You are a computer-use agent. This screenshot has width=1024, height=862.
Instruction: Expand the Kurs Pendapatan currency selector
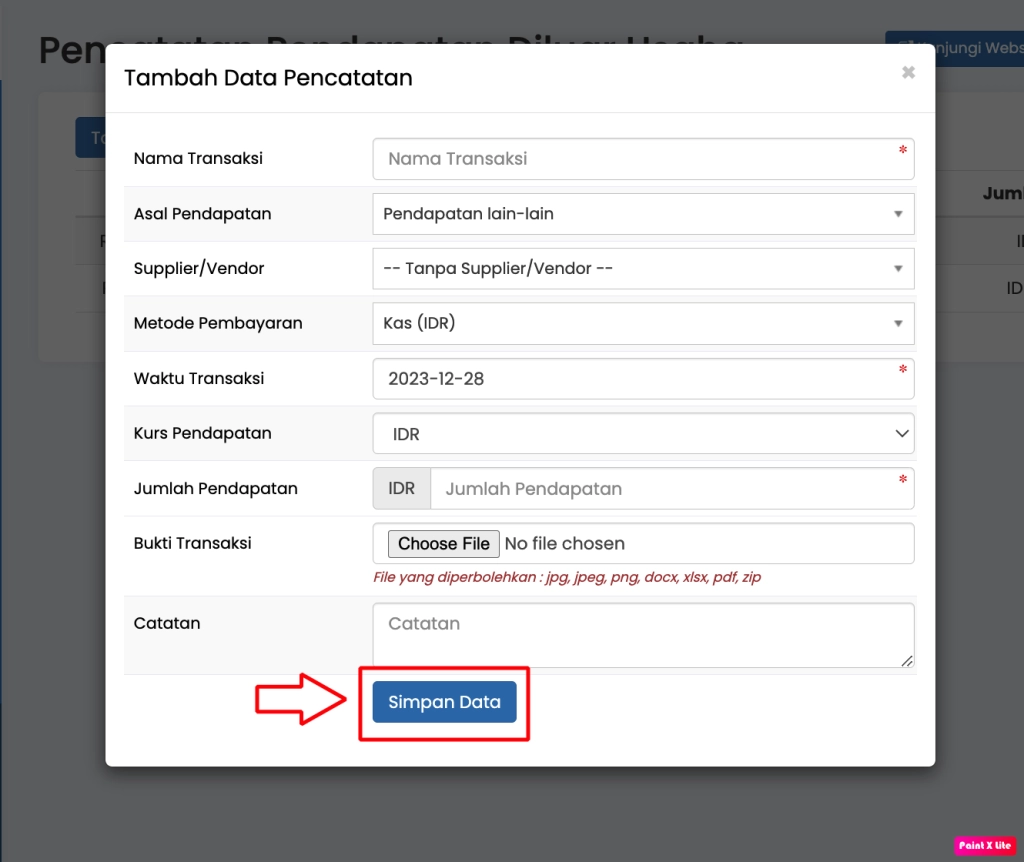642,434
